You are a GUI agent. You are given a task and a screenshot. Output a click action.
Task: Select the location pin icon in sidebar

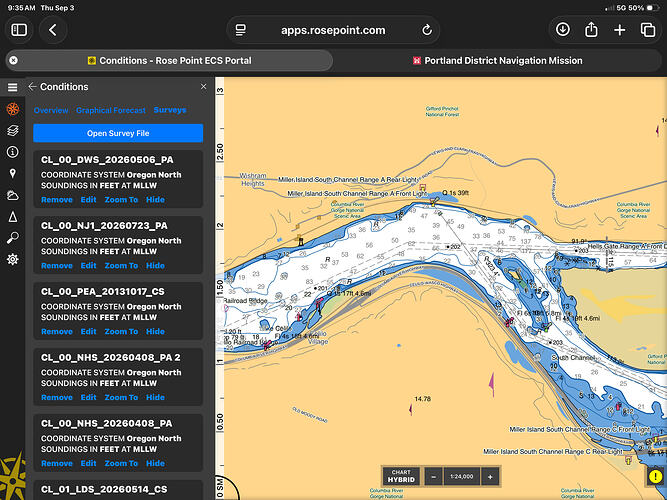coord(13,173)
